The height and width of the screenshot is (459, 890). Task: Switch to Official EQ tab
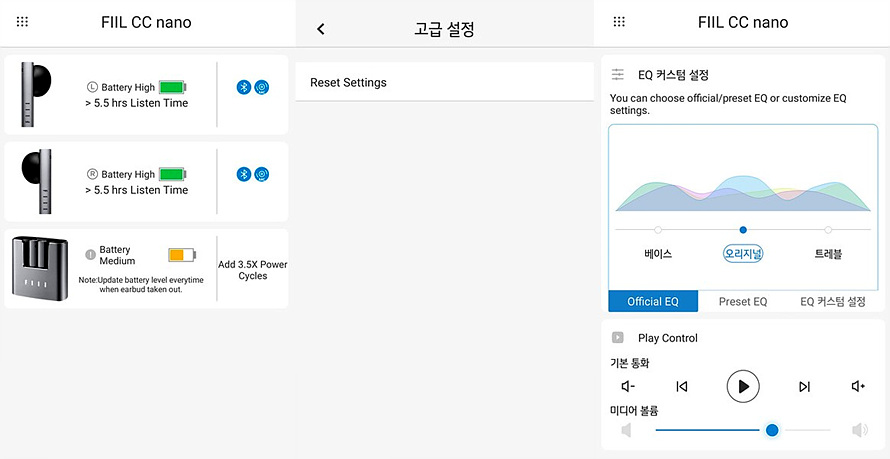(x=653, y=301)
